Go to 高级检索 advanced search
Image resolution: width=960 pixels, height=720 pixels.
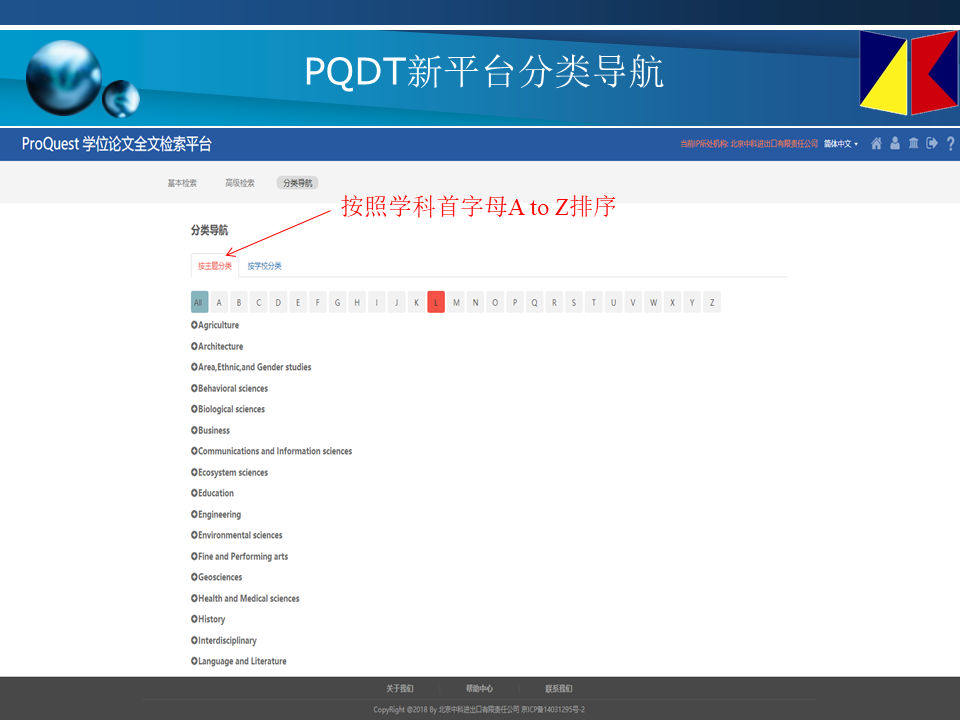click(240, 183)
